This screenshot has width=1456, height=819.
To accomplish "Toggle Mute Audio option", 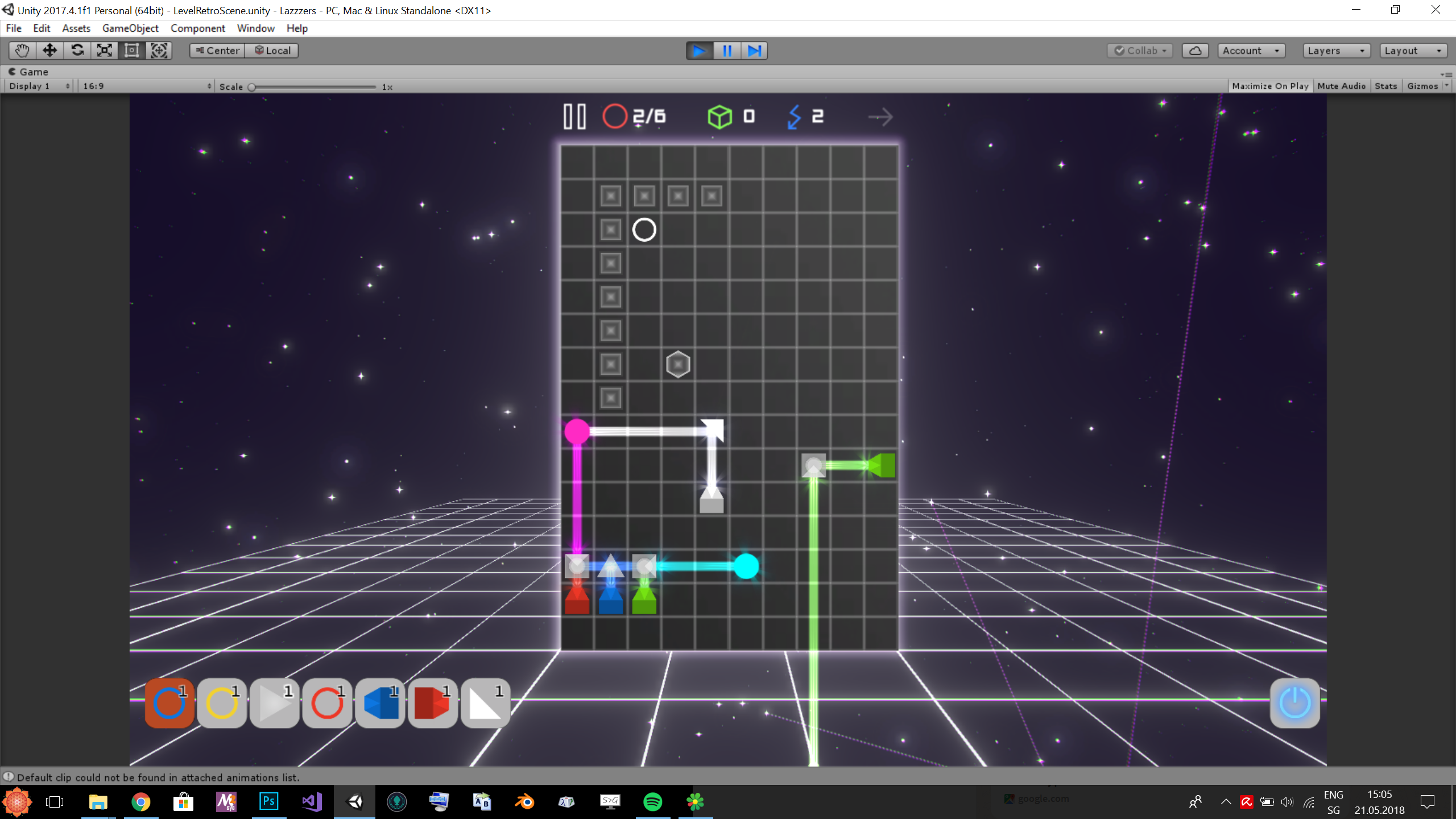I will pos(1341,86).
